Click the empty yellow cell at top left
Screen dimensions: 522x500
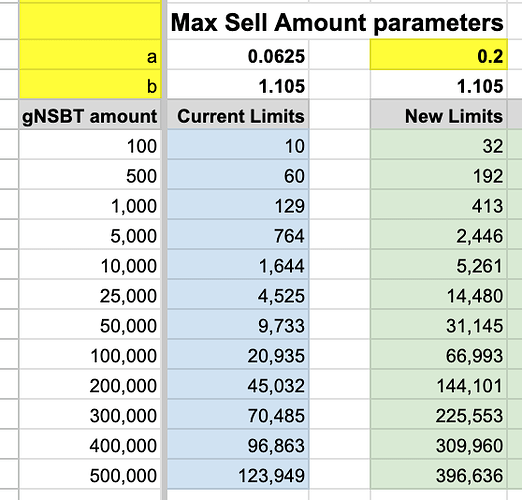(90, 22)
